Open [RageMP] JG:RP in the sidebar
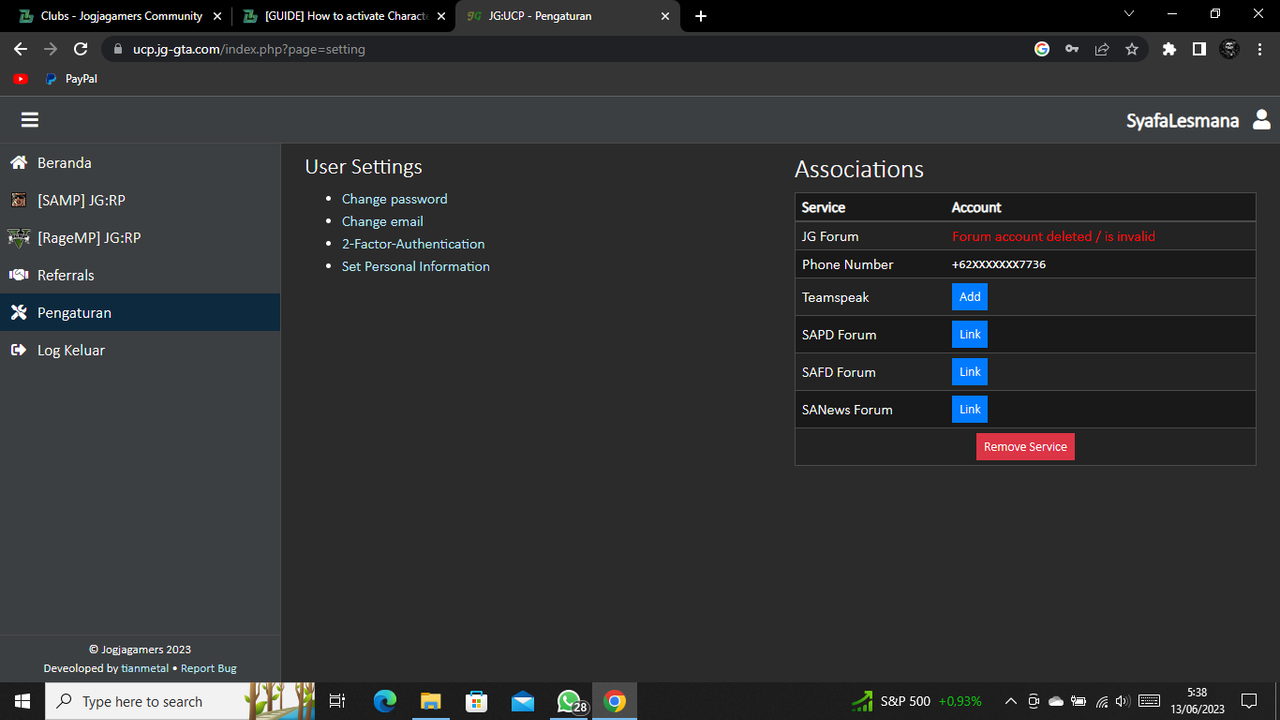1280x720 pixels. click(x=140, y=238)
